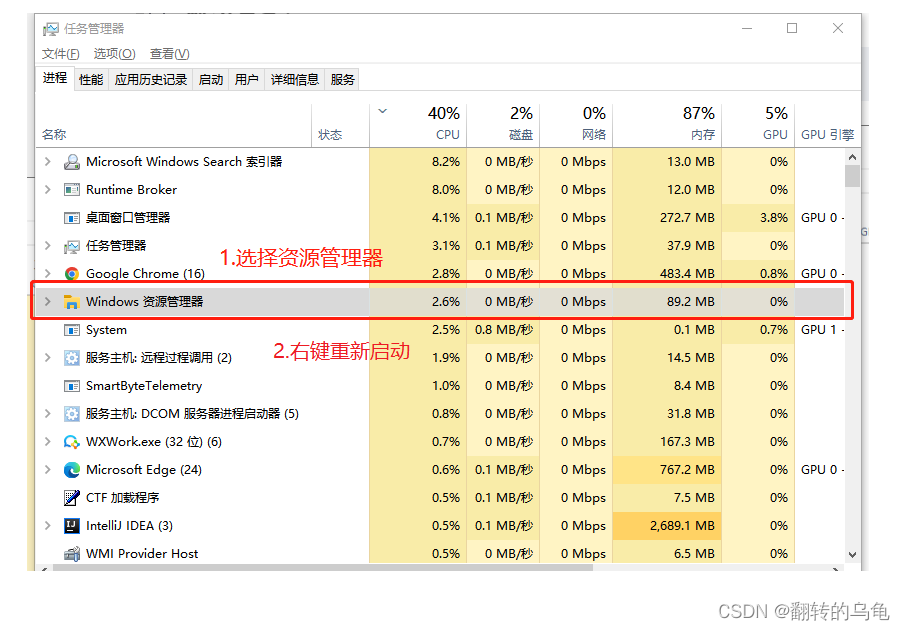Viewport: 905px width, 630px height.
Task: Click the 0.8 MB/秒 disk cell
Action: [503, 329]
